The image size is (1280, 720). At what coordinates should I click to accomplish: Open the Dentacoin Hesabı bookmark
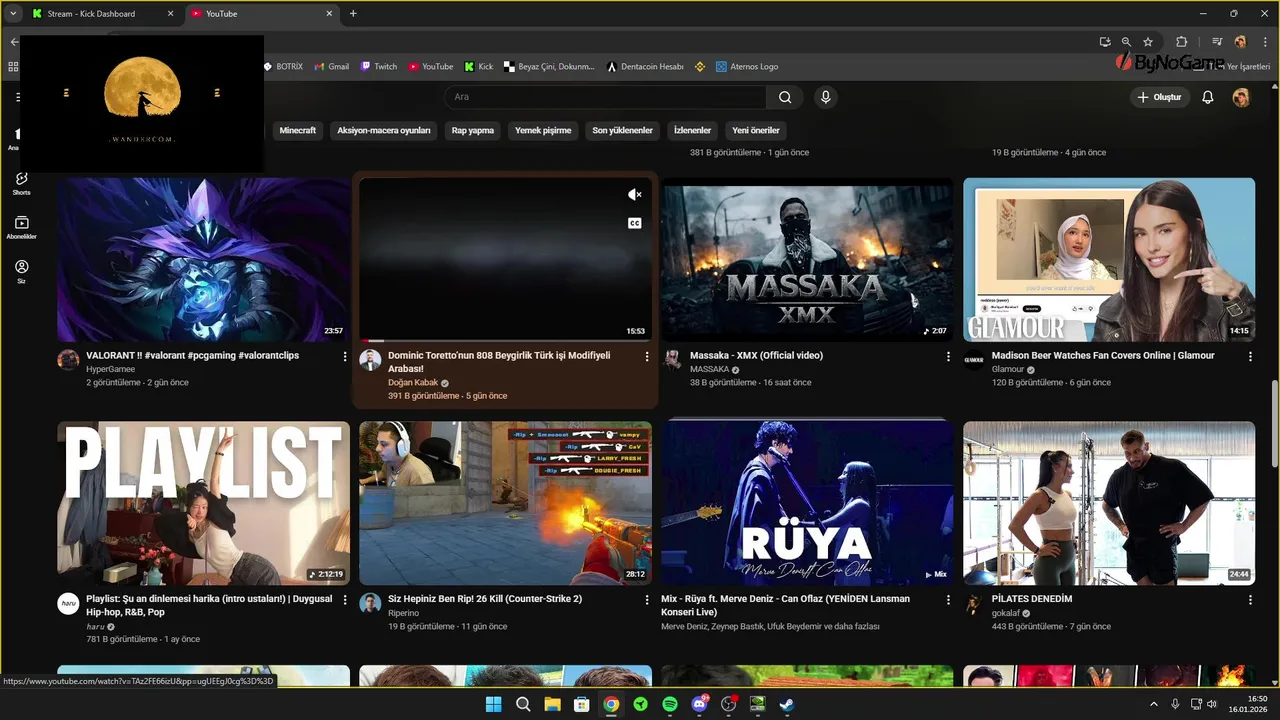click(644, 67)
